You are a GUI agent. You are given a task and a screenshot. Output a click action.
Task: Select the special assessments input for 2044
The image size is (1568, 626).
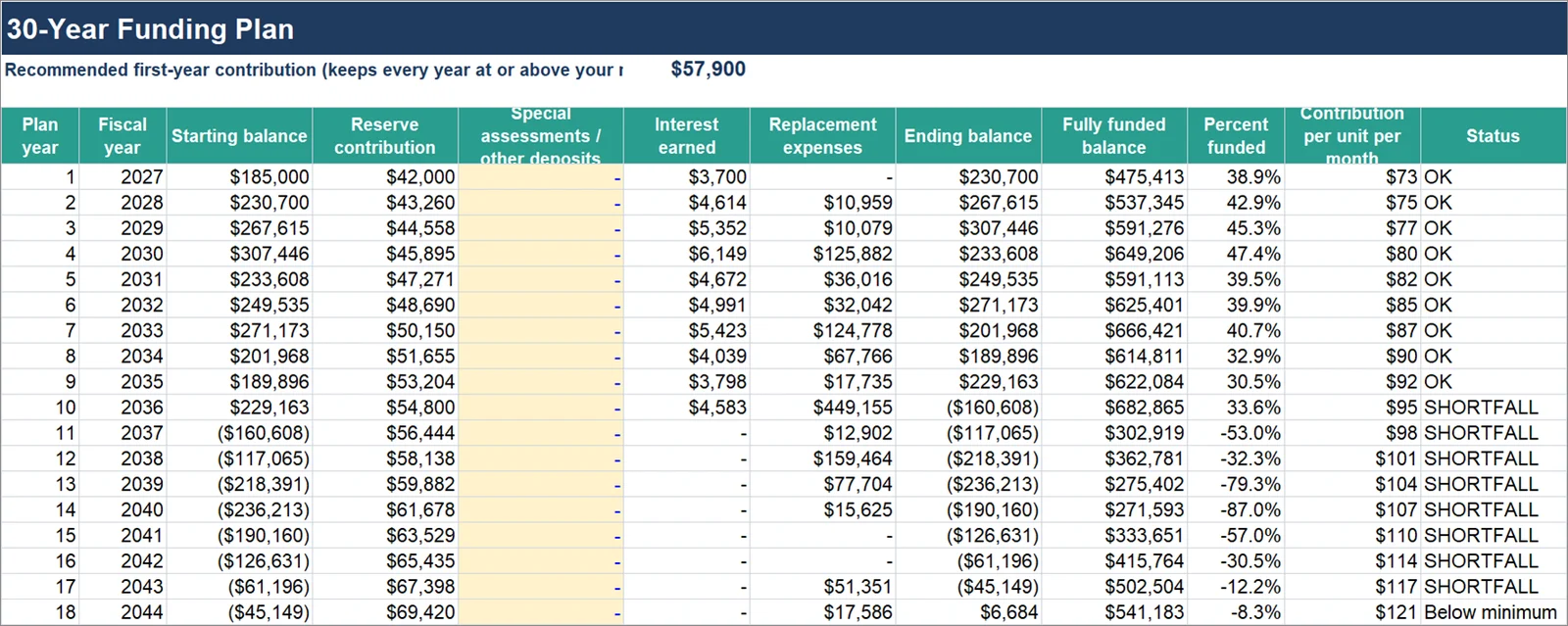point(541,612)
